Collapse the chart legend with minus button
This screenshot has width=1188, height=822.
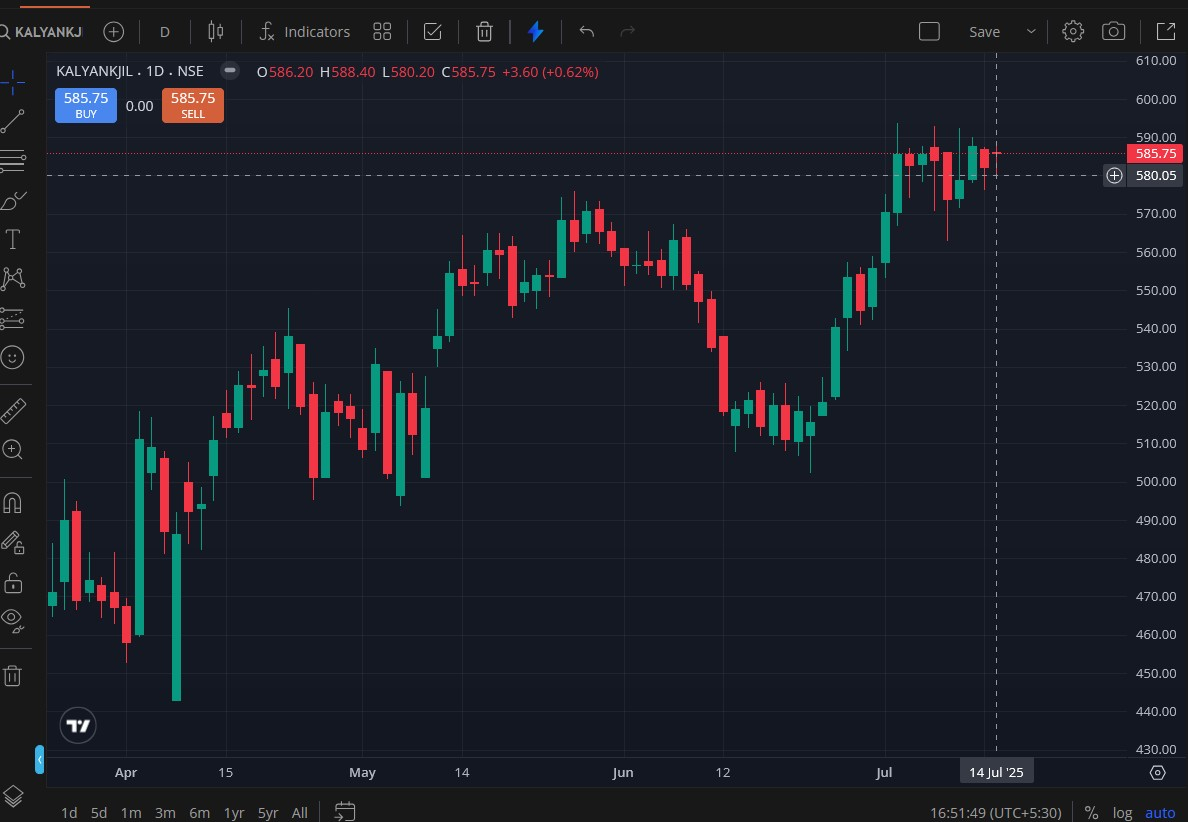tap(230, 70)
